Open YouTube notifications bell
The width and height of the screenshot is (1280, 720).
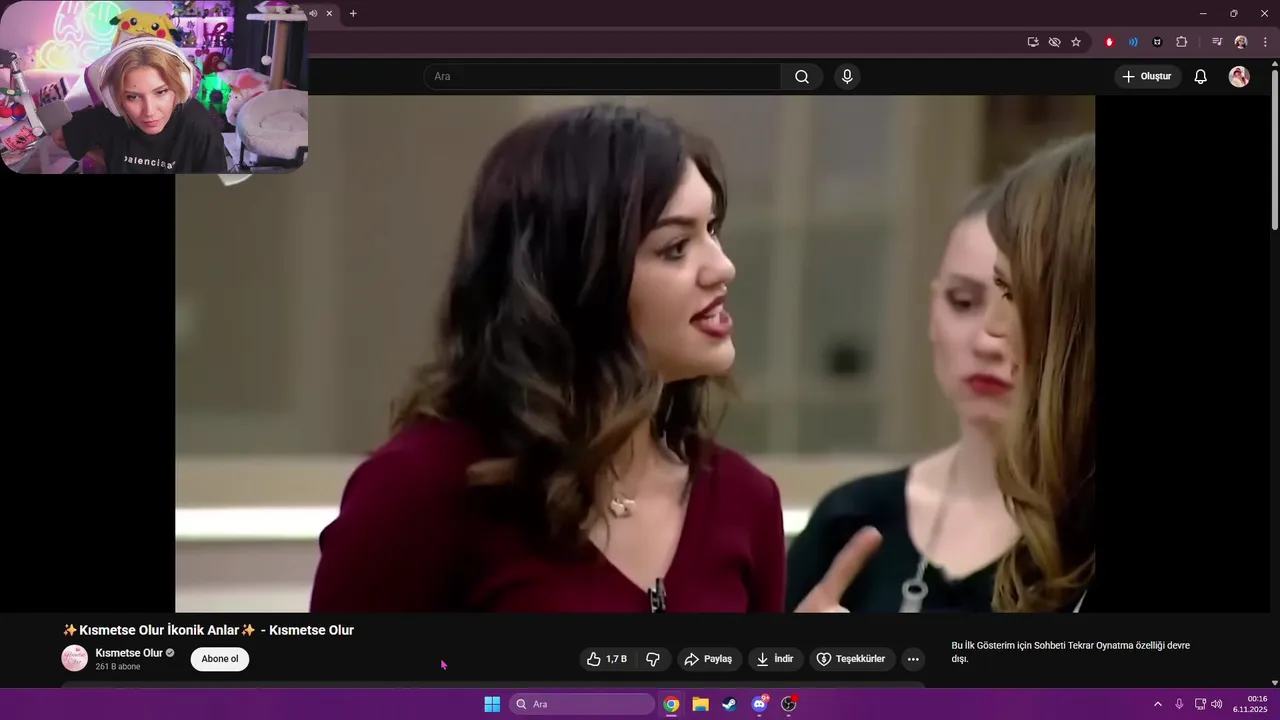coord(1201,77)
